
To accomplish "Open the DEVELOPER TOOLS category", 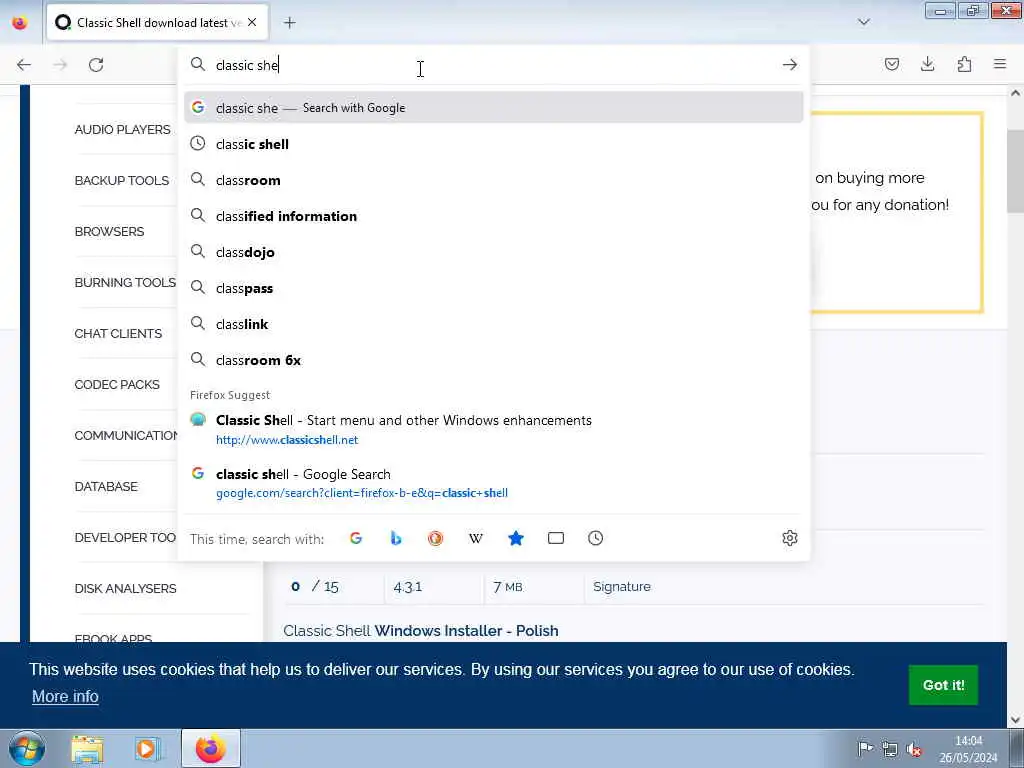I will pos(125,537).
